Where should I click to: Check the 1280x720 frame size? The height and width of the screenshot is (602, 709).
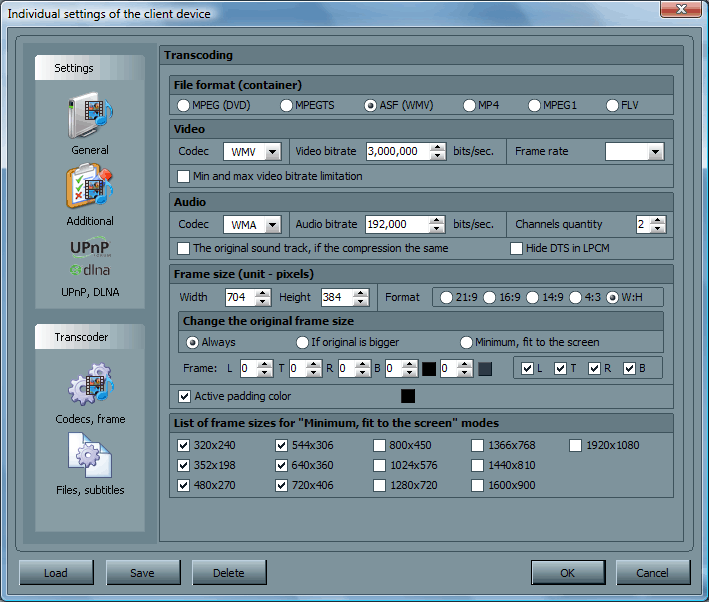tap(379, 485)
